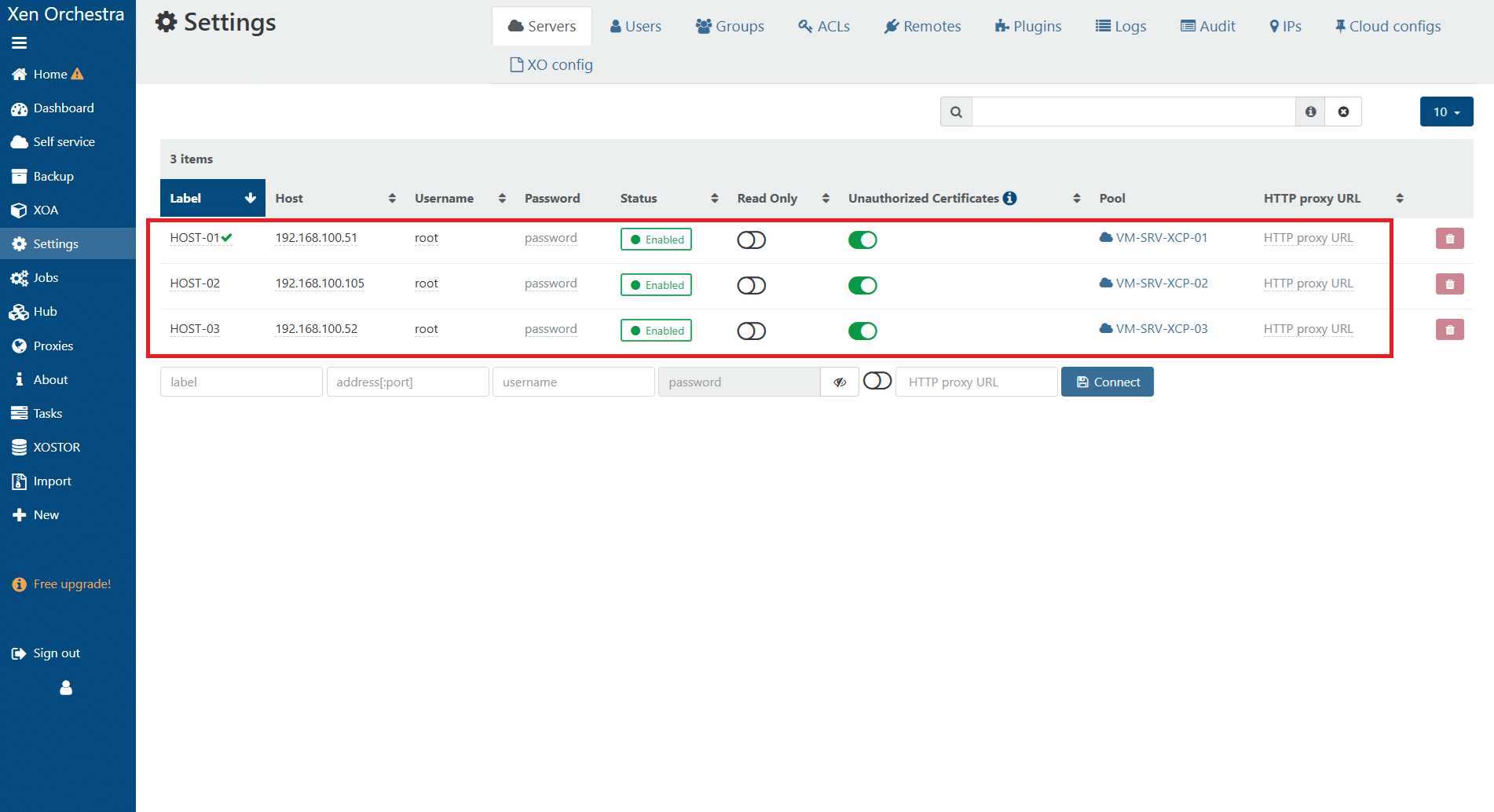Edit the 192.168.100.105 host address
This screenshot has width=1494, height=812.
click(320, 283)
